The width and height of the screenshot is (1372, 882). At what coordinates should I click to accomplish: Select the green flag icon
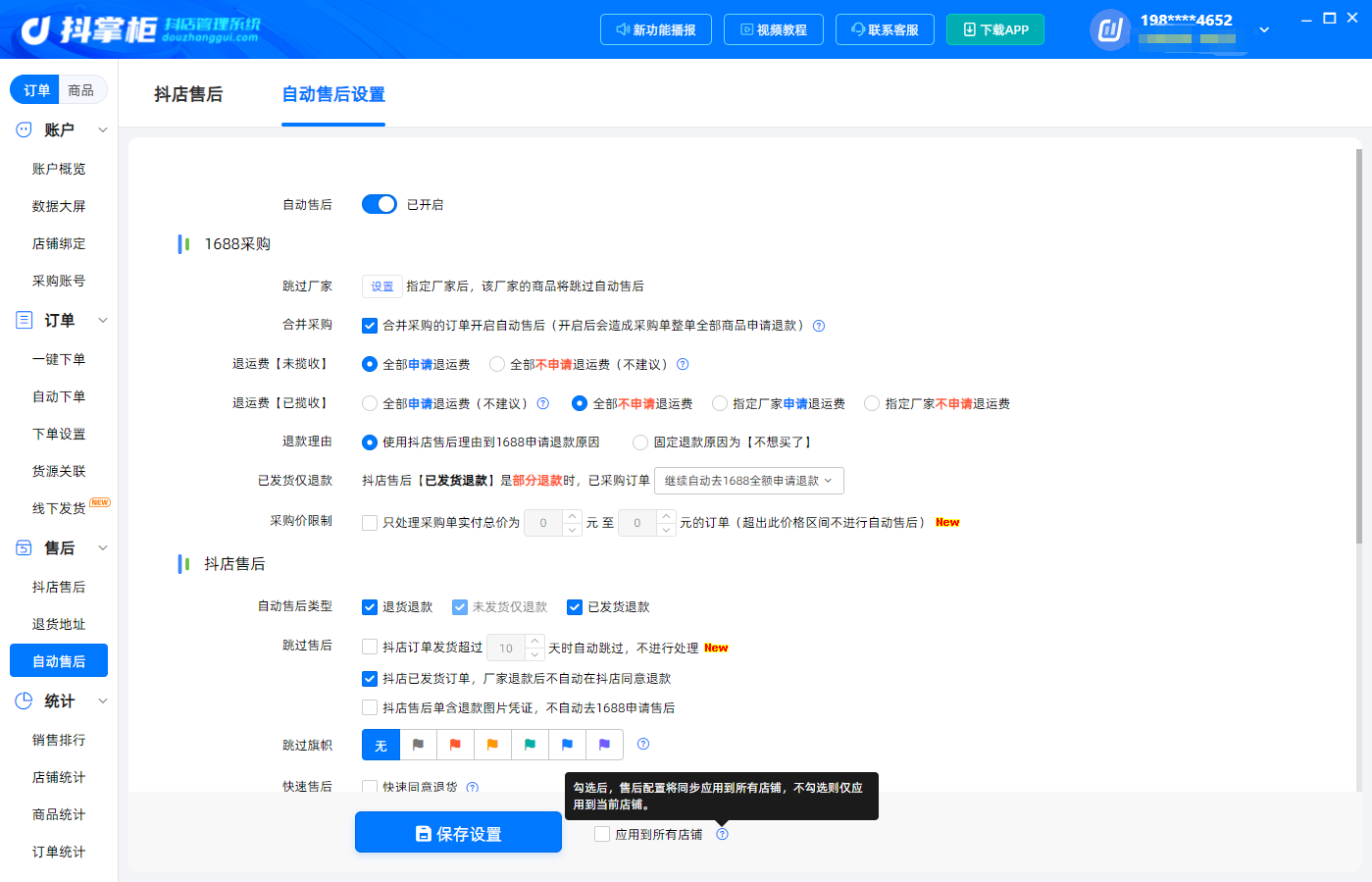click(530, 745)
